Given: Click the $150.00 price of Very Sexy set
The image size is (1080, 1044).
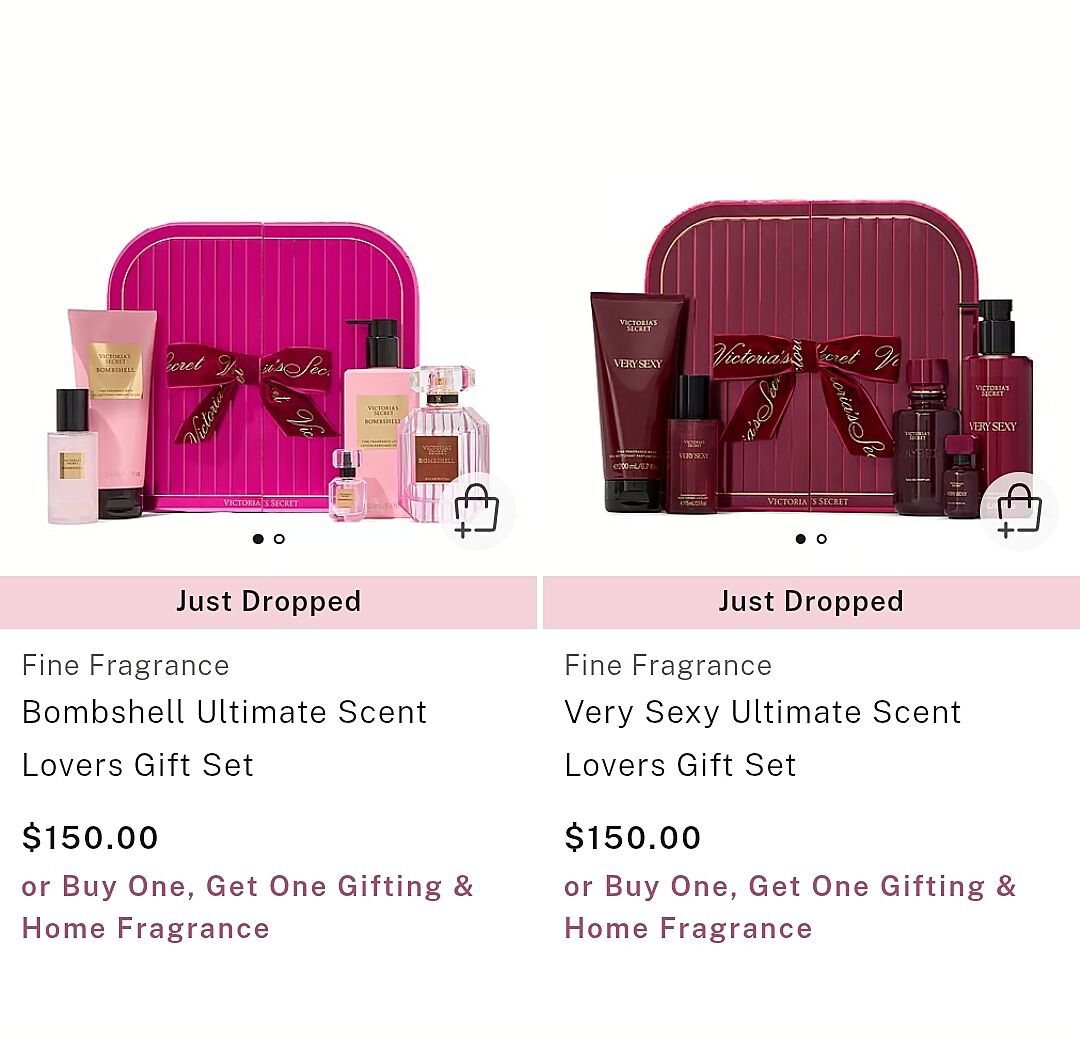Looking at the screenshot, I should point(632,837).
